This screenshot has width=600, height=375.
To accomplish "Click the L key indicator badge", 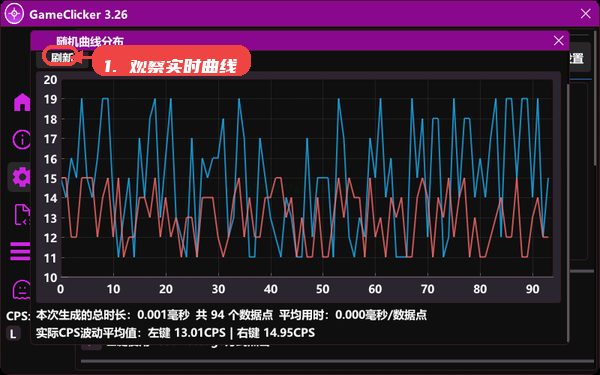I will tap(13, 334).
